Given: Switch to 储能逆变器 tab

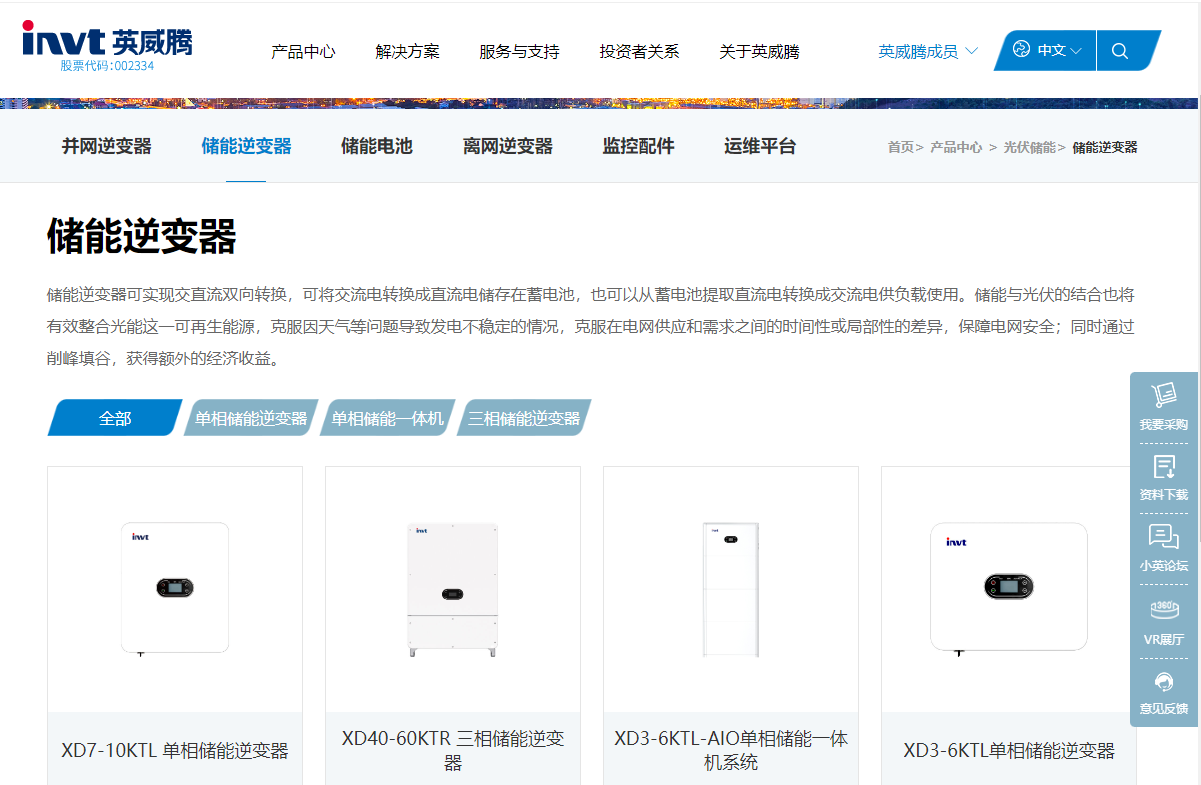Looking at the screenshot, I should pyautogui.click(x=246, y=146).
